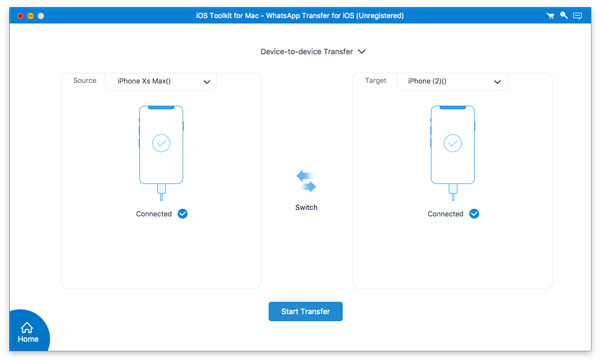Screen dimensions: 600x362
Task: Open the key registration icon
Action: (x=564, y=15)
